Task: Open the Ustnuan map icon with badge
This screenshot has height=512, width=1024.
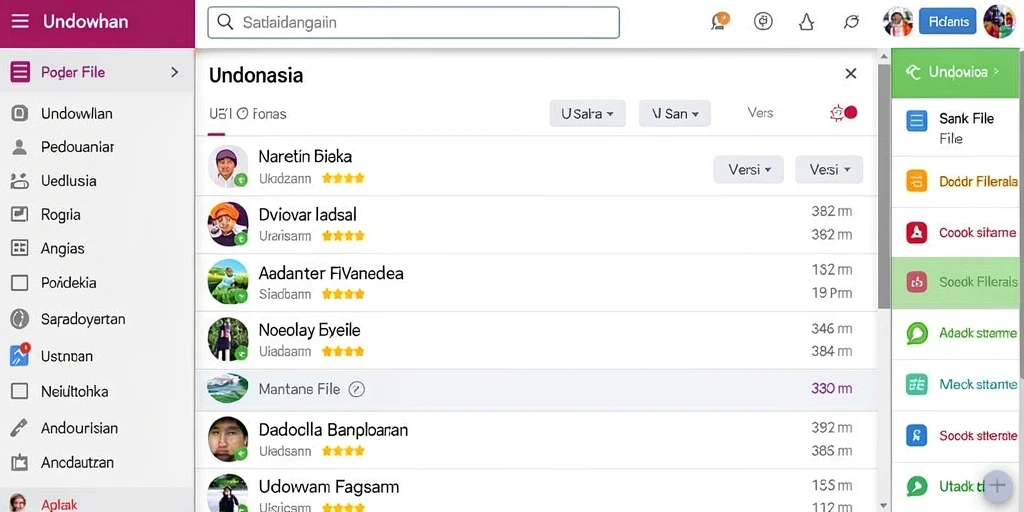Action: point(20,355)
